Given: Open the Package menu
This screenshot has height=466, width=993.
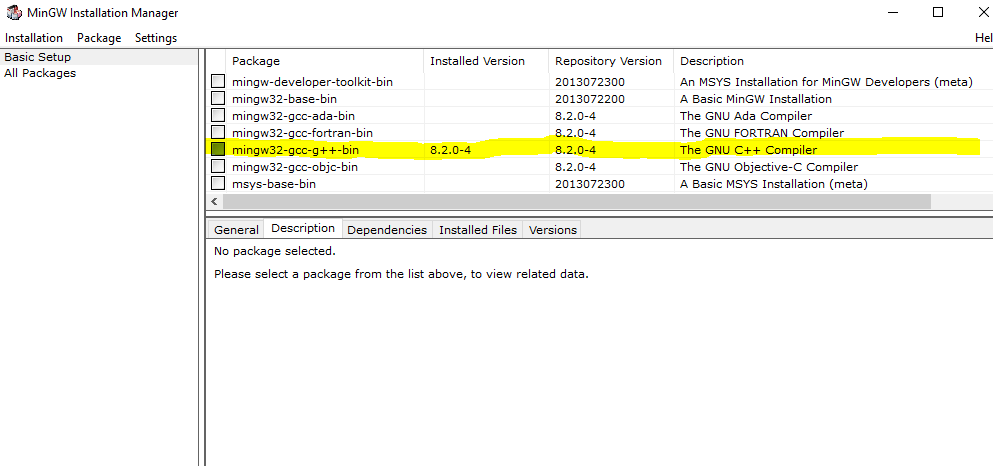Looking at the screenshot, I should click(x=99, y=38).
